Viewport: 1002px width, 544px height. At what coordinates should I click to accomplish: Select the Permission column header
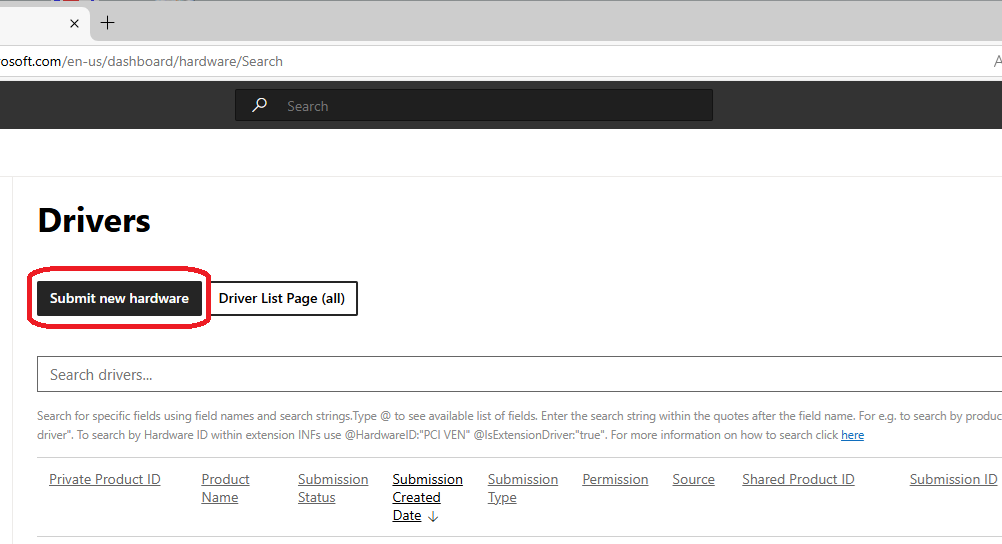tap(615, 479)
